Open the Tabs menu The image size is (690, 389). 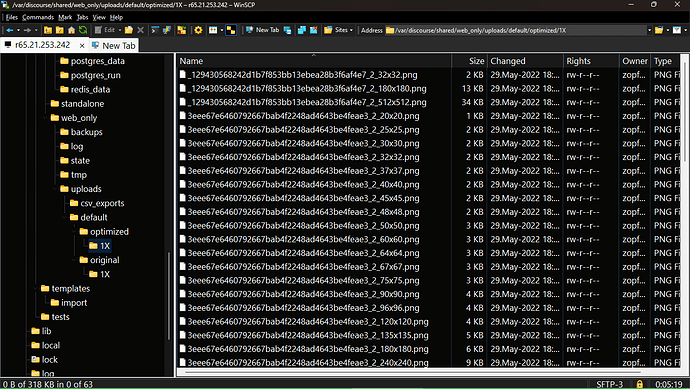[82, 17]
